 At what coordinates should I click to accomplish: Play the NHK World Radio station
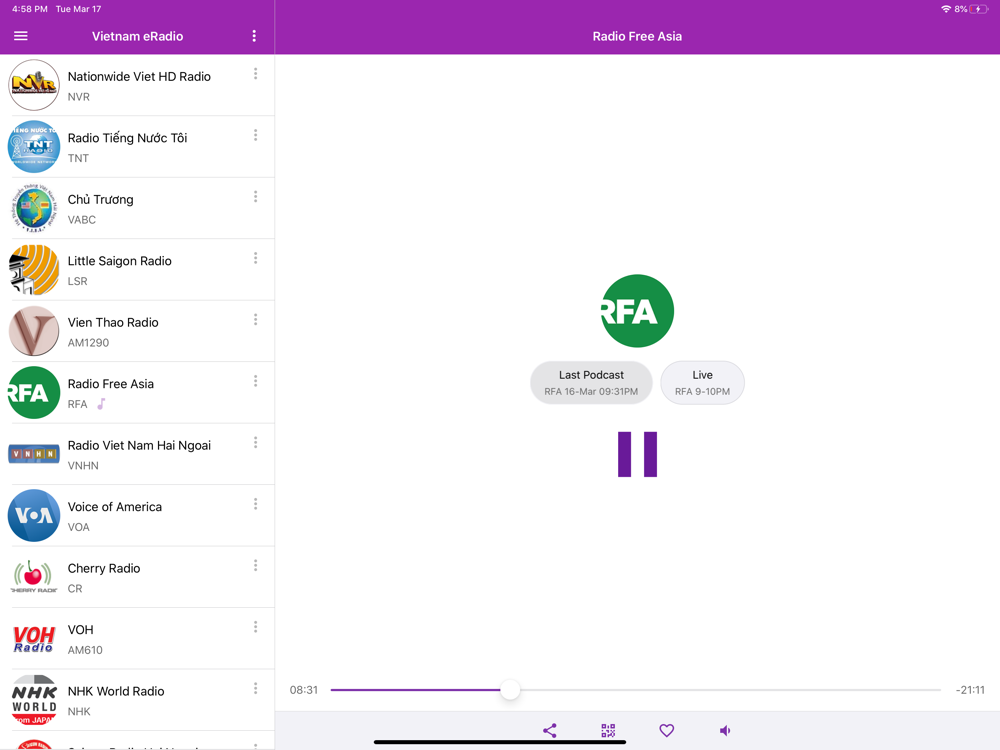(137, 700)
